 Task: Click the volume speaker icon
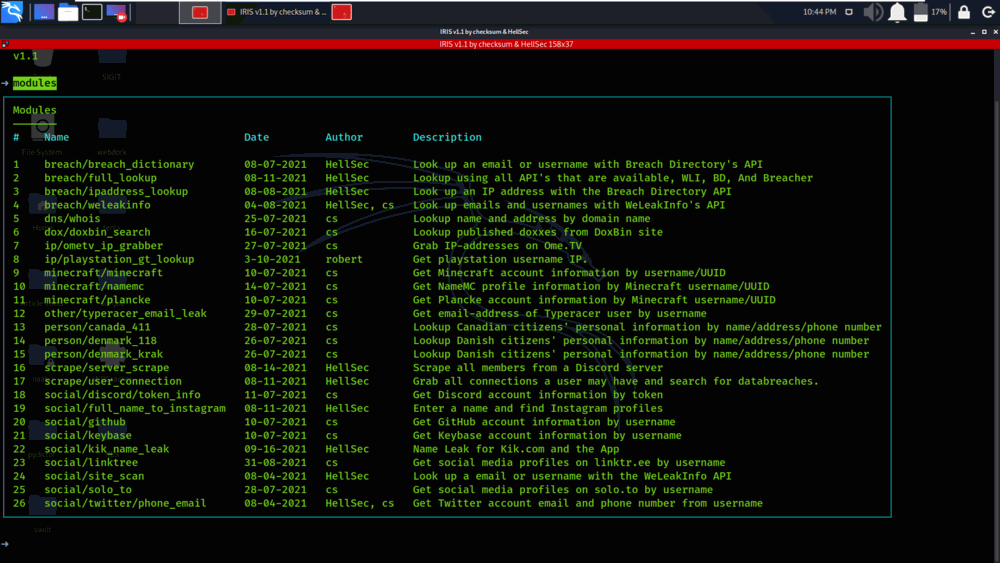point(872,12)
